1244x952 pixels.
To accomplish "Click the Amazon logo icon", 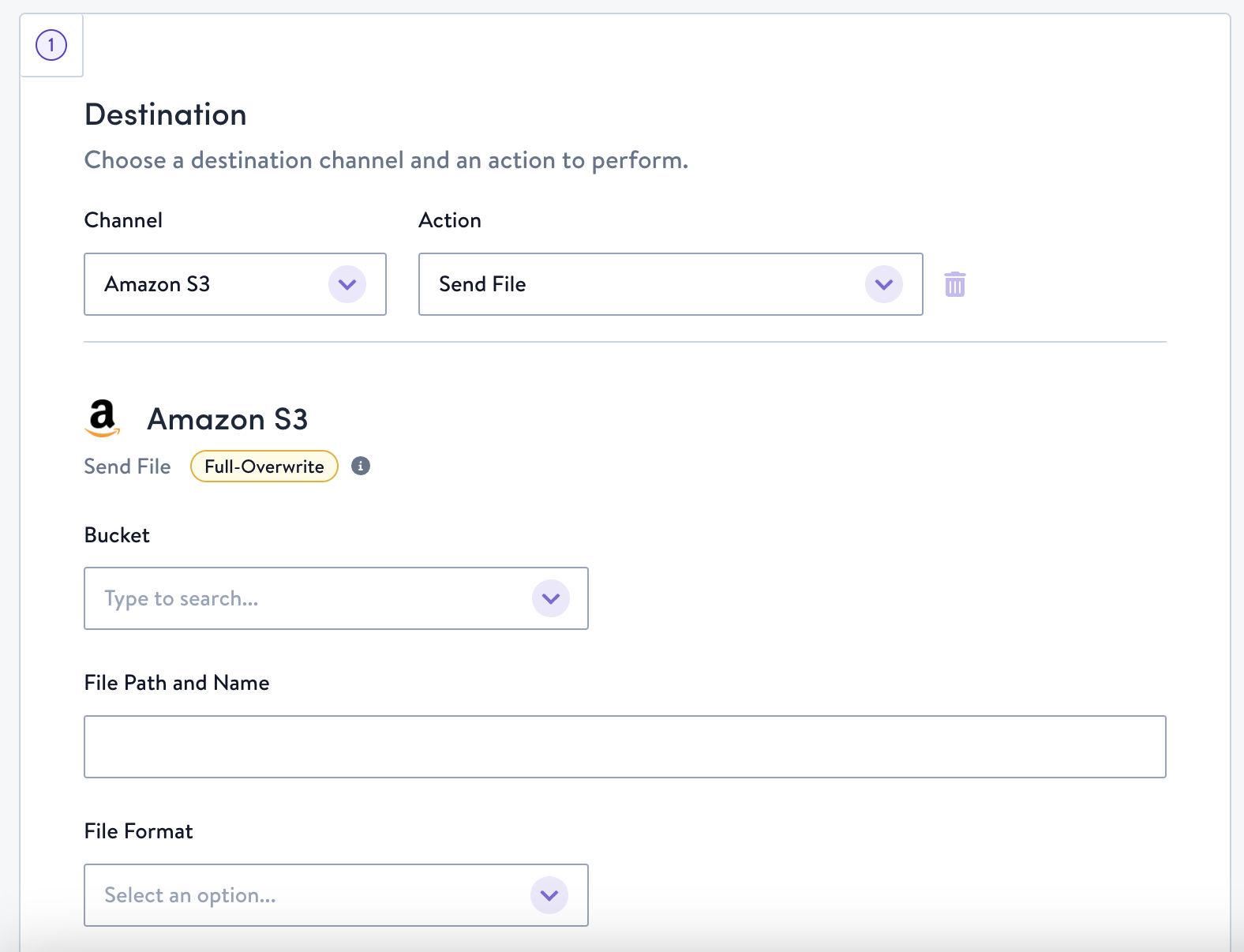I will click(102, 418).
